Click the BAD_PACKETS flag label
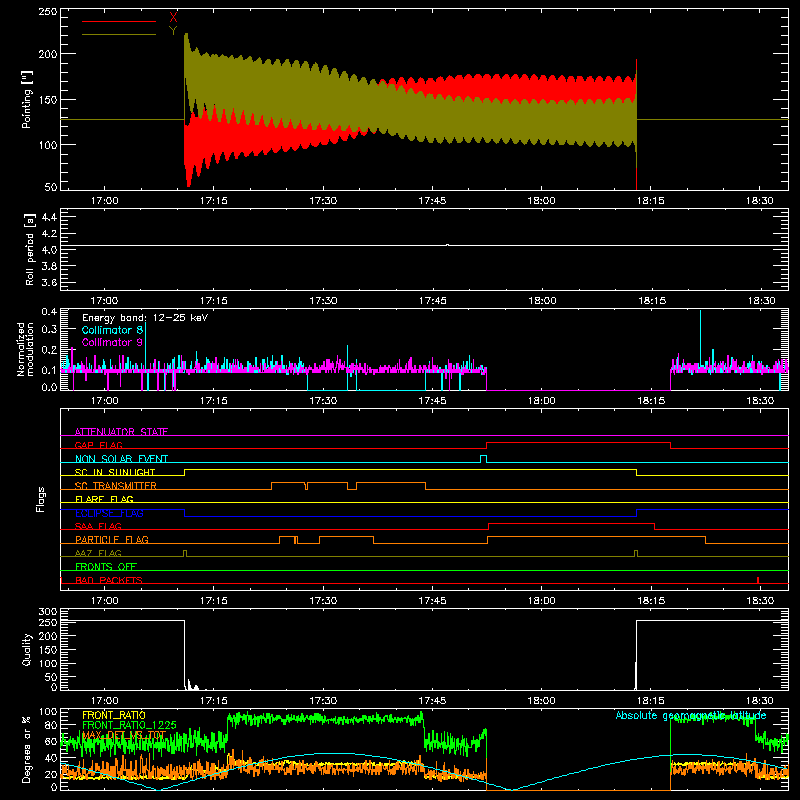Viewport: 800px width, 800px height. [109, 580]
